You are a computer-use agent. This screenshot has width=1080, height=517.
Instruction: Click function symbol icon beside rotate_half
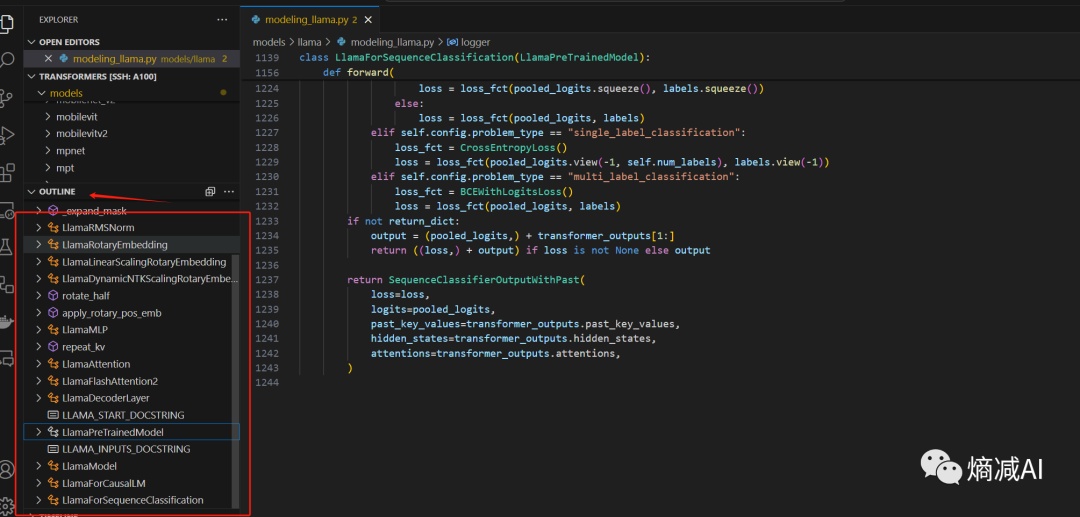tap(53, 295)
